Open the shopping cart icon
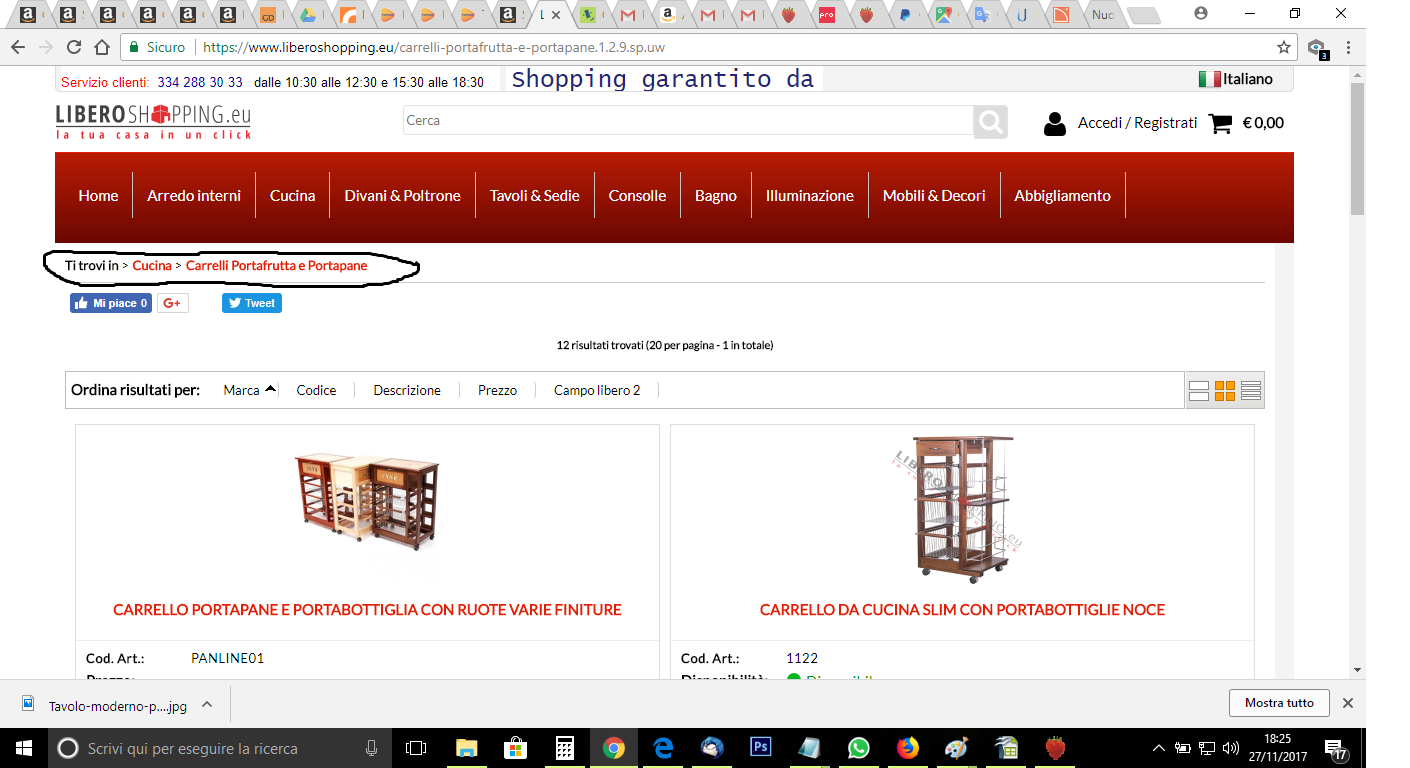 tap(1220, 124)
